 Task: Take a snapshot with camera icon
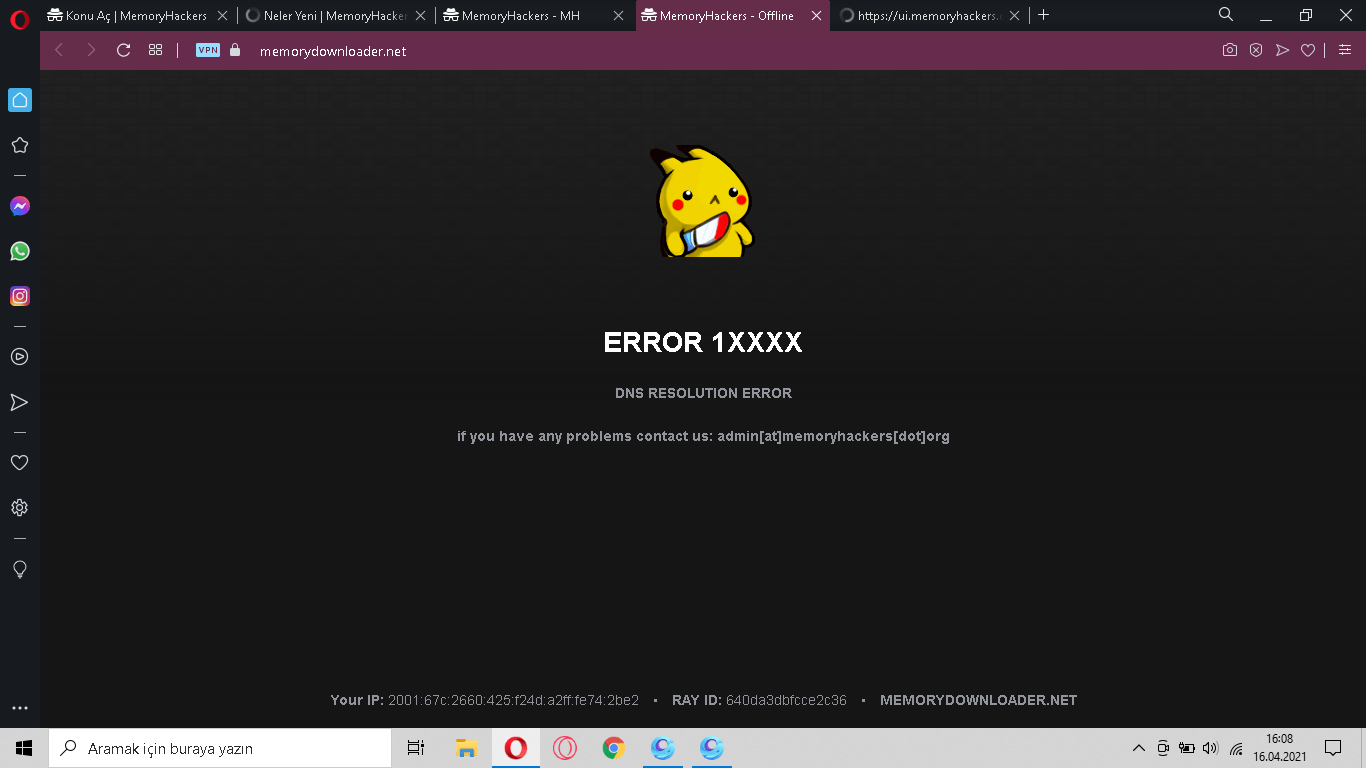(x=1230, y=50)
